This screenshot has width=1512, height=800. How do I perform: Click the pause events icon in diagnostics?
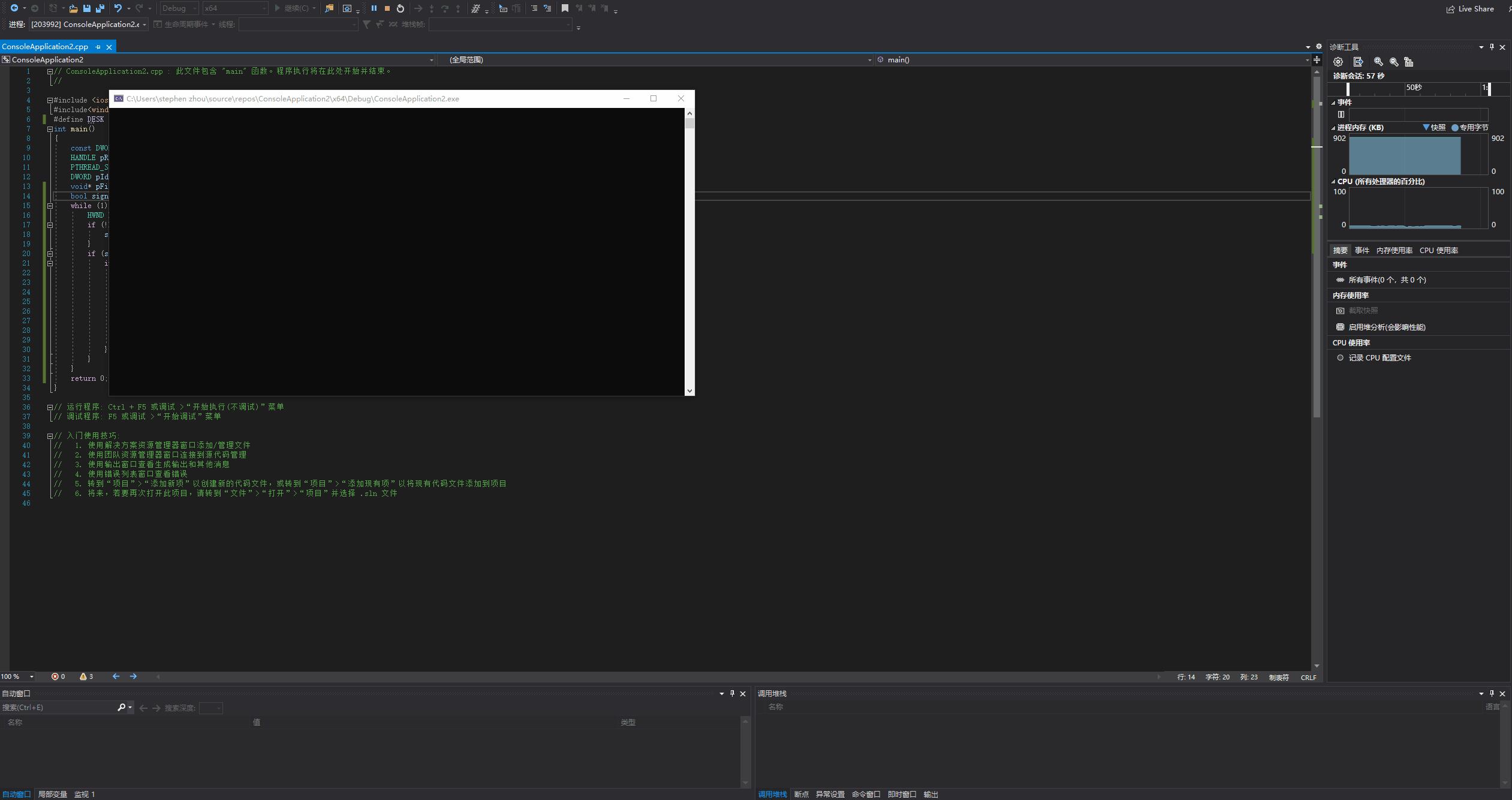coord(1341,115)
